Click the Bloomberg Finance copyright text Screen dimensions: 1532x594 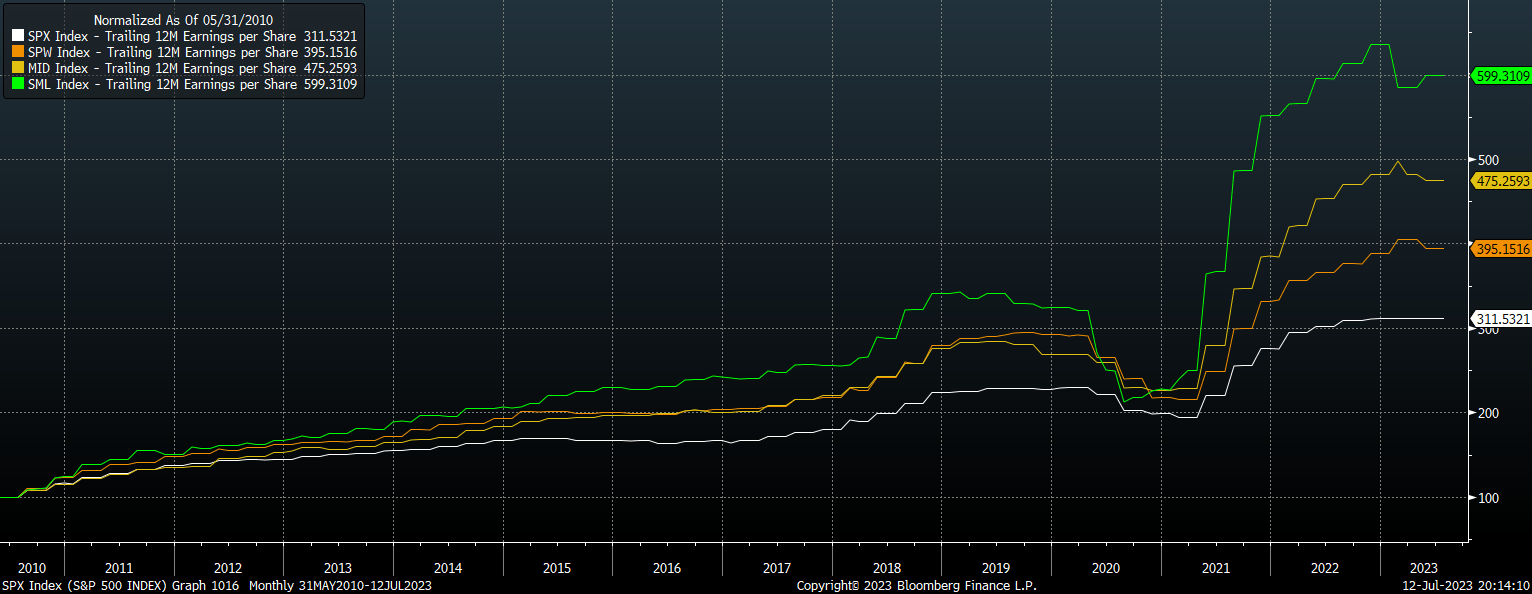point(916,587)
